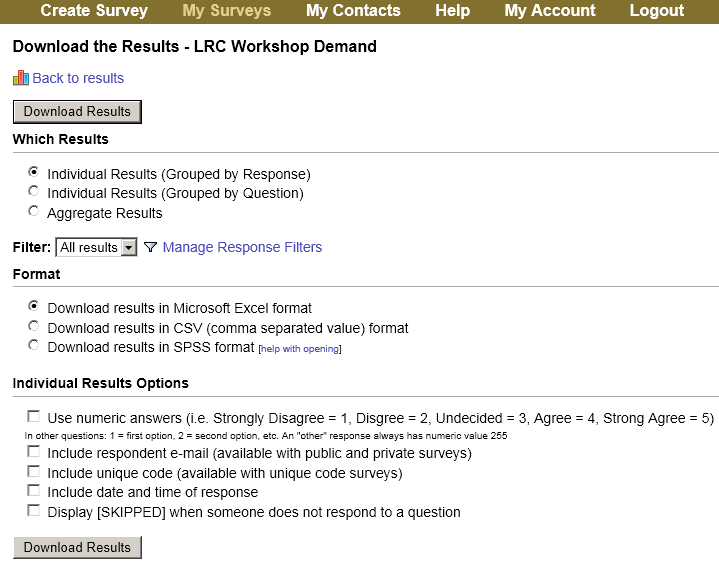Check Include respondent e-mail option
719x569 pixels.
[34, 452]
